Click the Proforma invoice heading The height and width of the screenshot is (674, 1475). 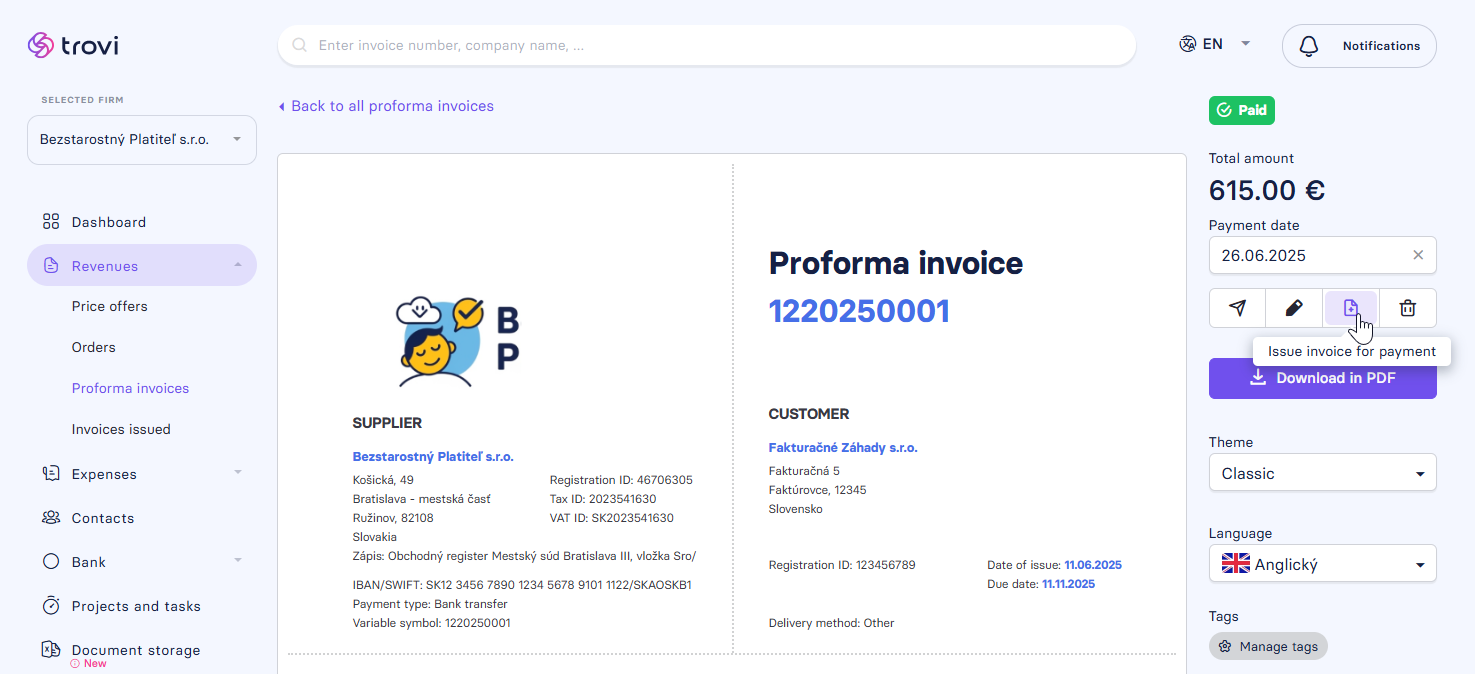point(896,263)
